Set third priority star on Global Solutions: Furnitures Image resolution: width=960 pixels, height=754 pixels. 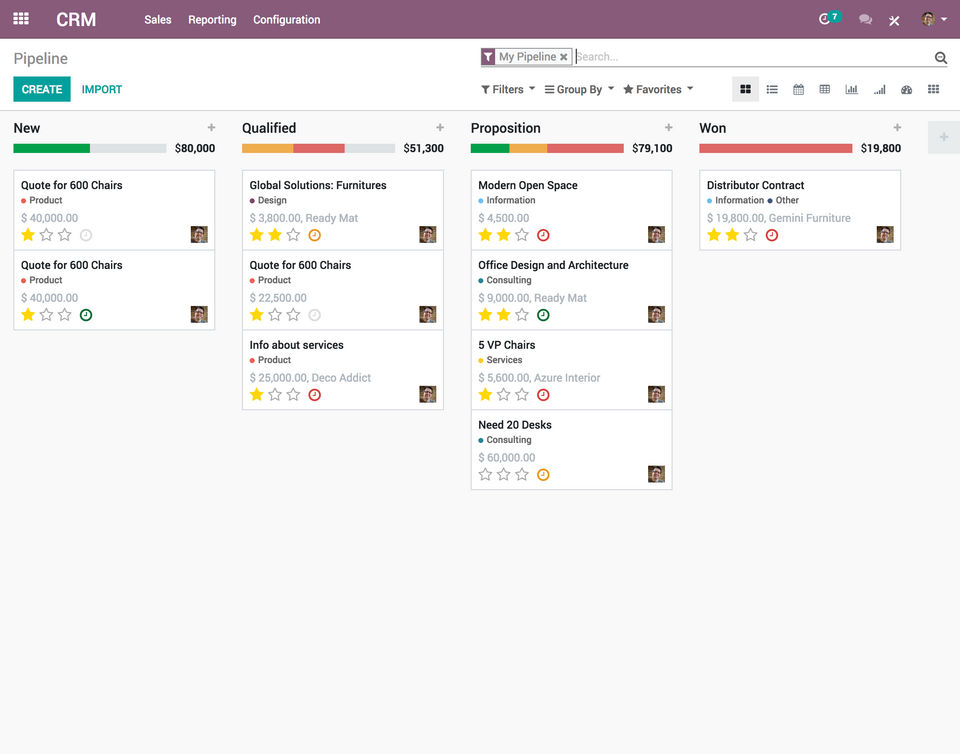pyautogui.click(x=293, y=235)
